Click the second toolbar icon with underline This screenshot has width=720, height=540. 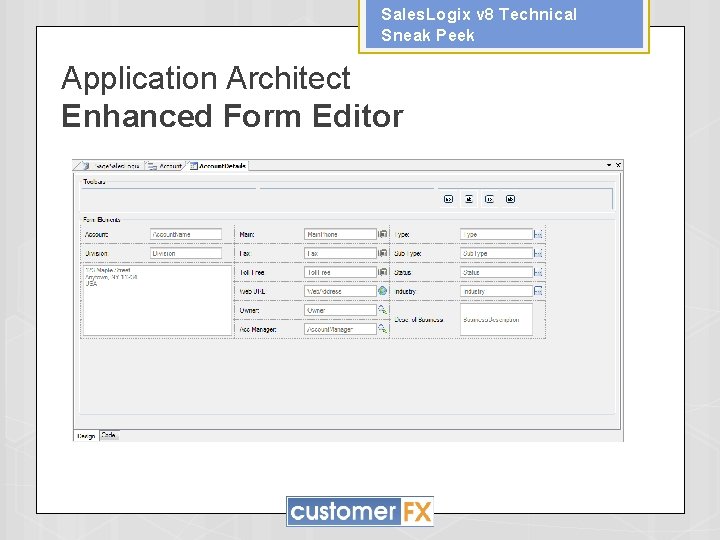[x=469, y=199]
